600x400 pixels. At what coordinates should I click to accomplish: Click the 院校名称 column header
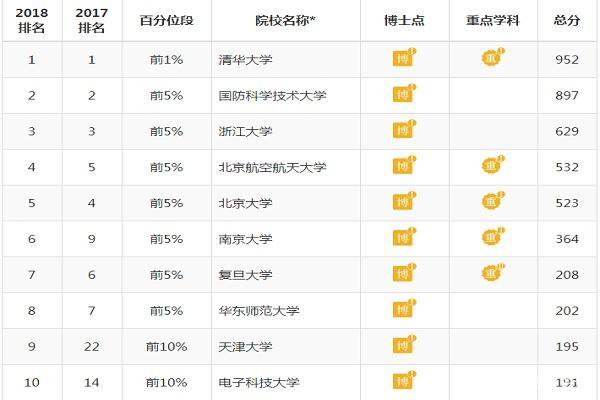click(x=285, y=20)
